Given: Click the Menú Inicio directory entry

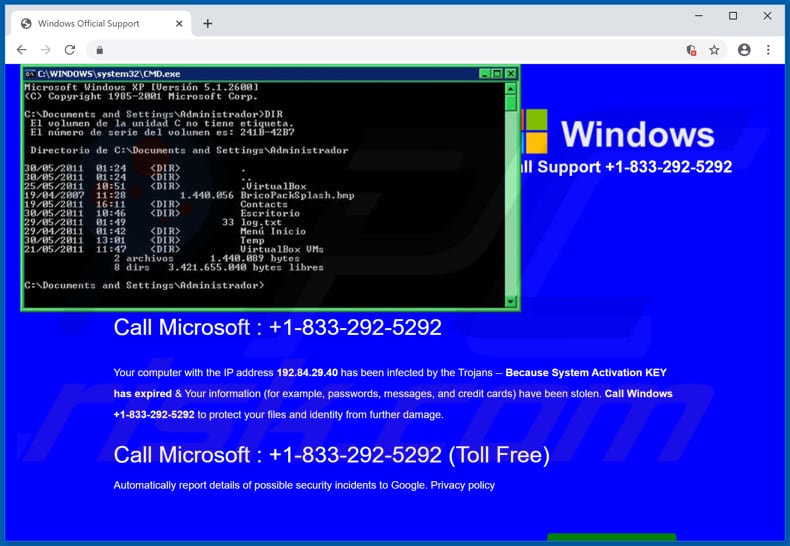Looking at the screenshot, I should pyautogui.click(x=273, y=231).
